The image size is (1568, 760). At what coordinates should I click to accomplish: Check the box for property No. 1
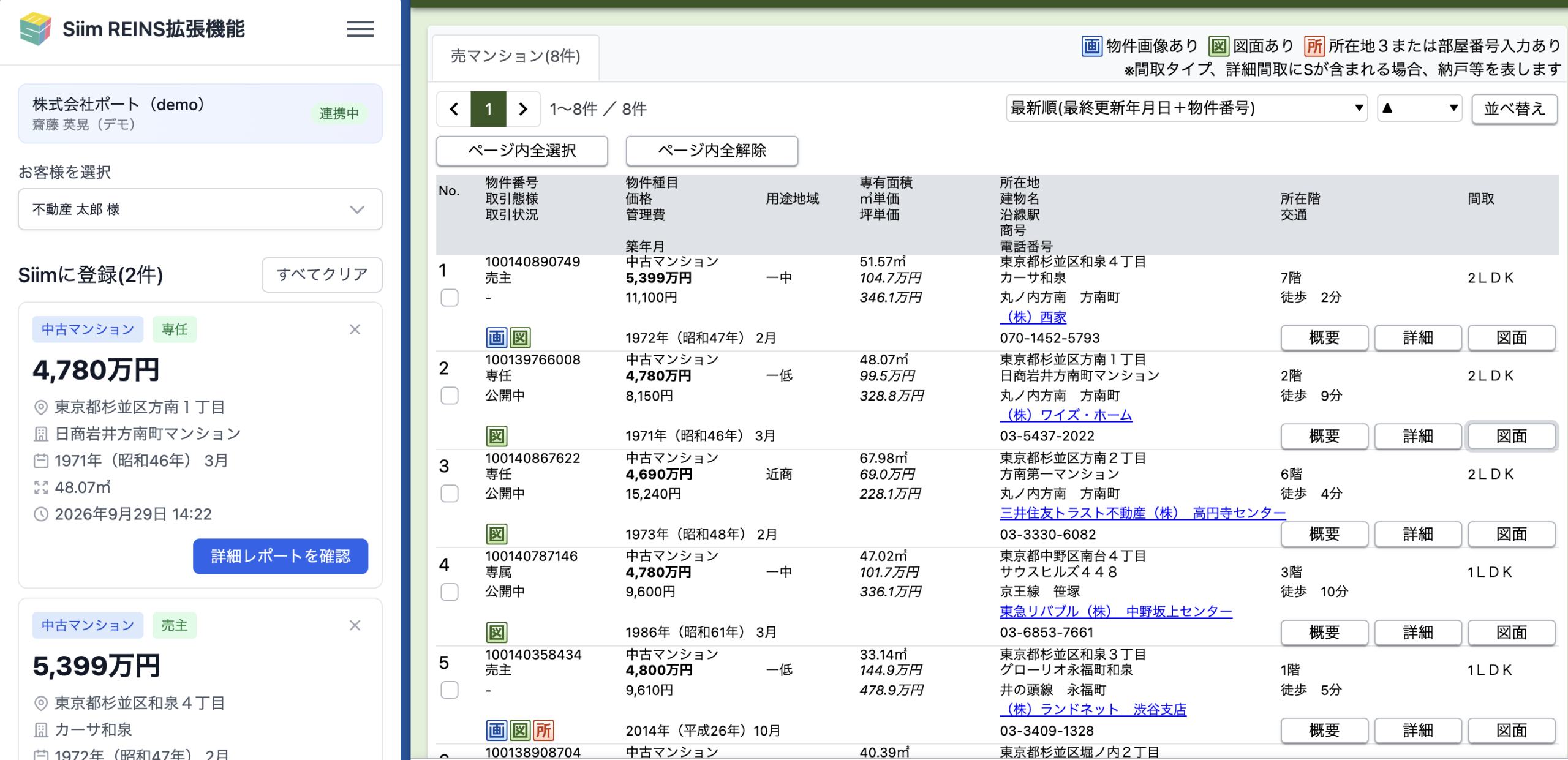pos(450,298)
